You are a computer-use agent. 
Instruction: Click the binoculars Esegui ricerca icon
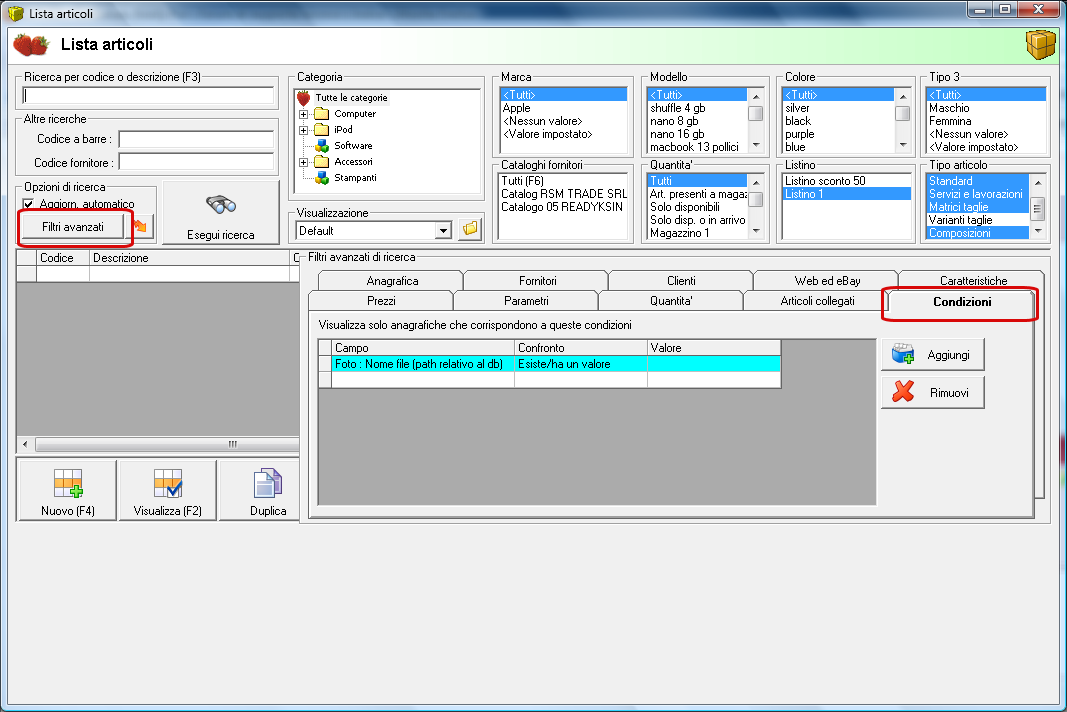coord(220,204)
